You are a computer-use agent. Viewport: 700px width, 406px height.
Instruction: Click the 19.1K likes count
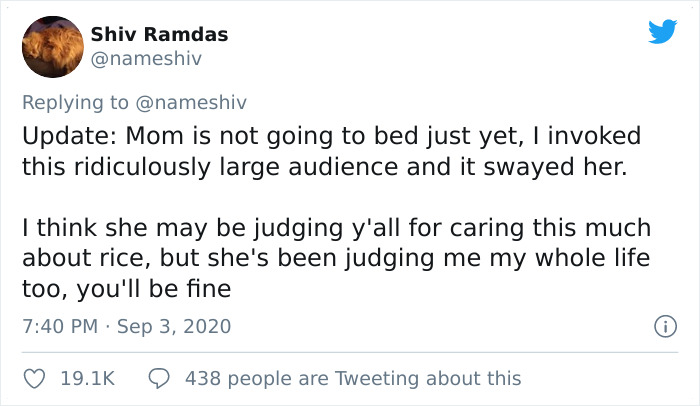click(86, 378)
